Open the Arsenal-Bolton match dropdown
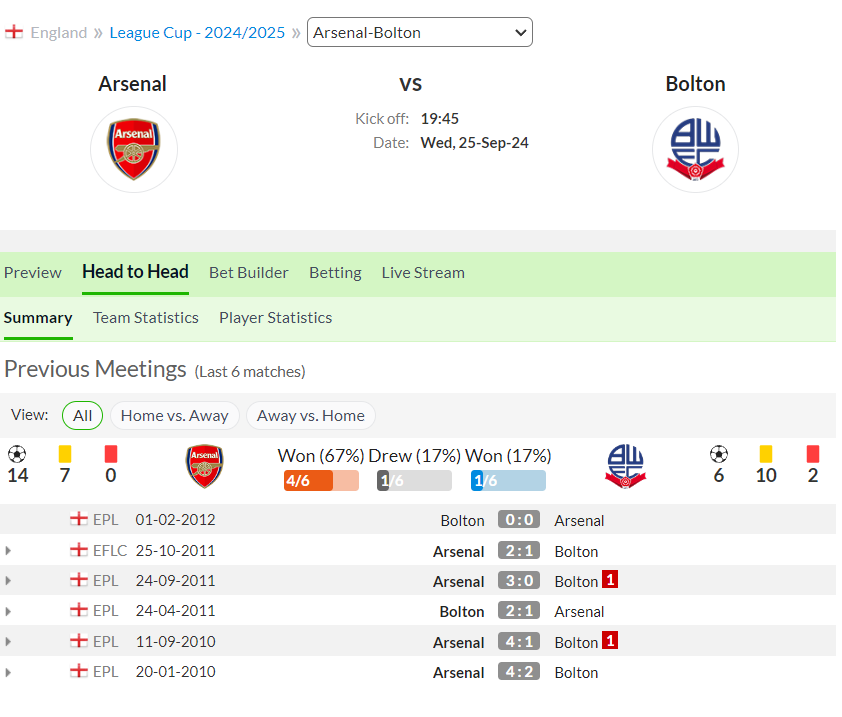Image resolution: width=842 pixels, height=717 pixels. click(x=420, y=32)
